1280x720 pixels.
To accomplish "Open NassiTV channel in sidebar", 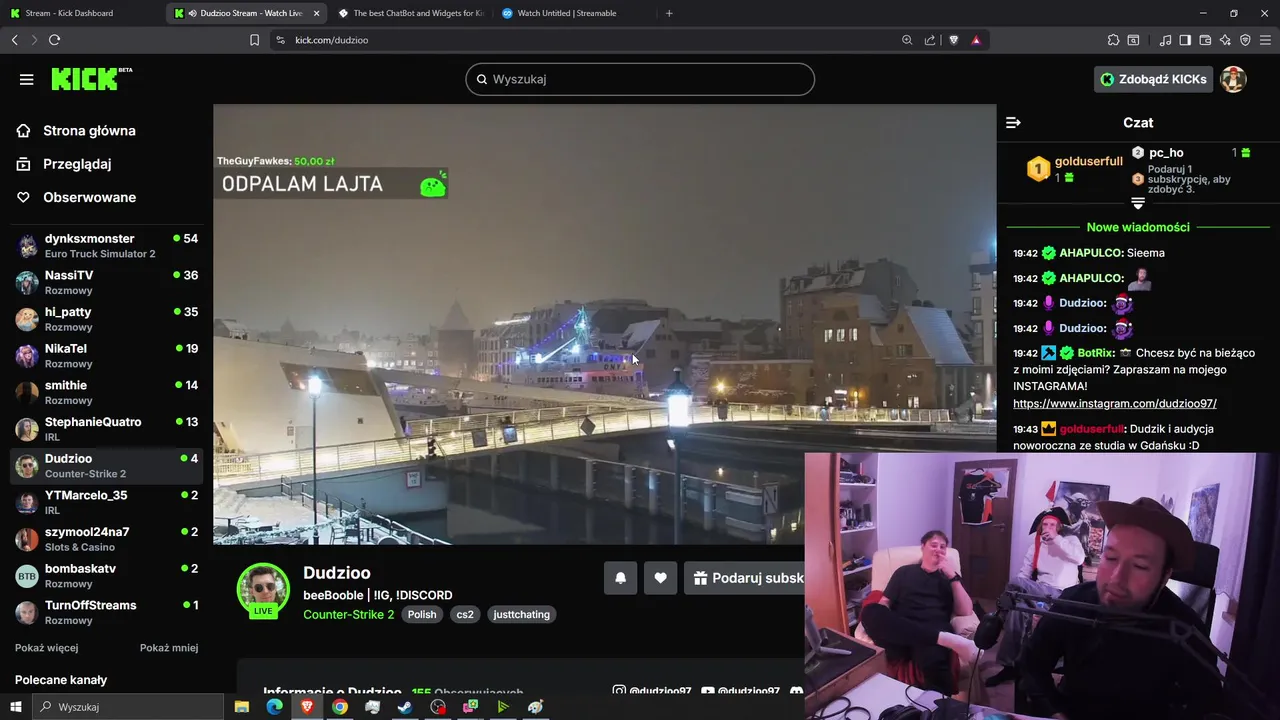I will (107, 282).
